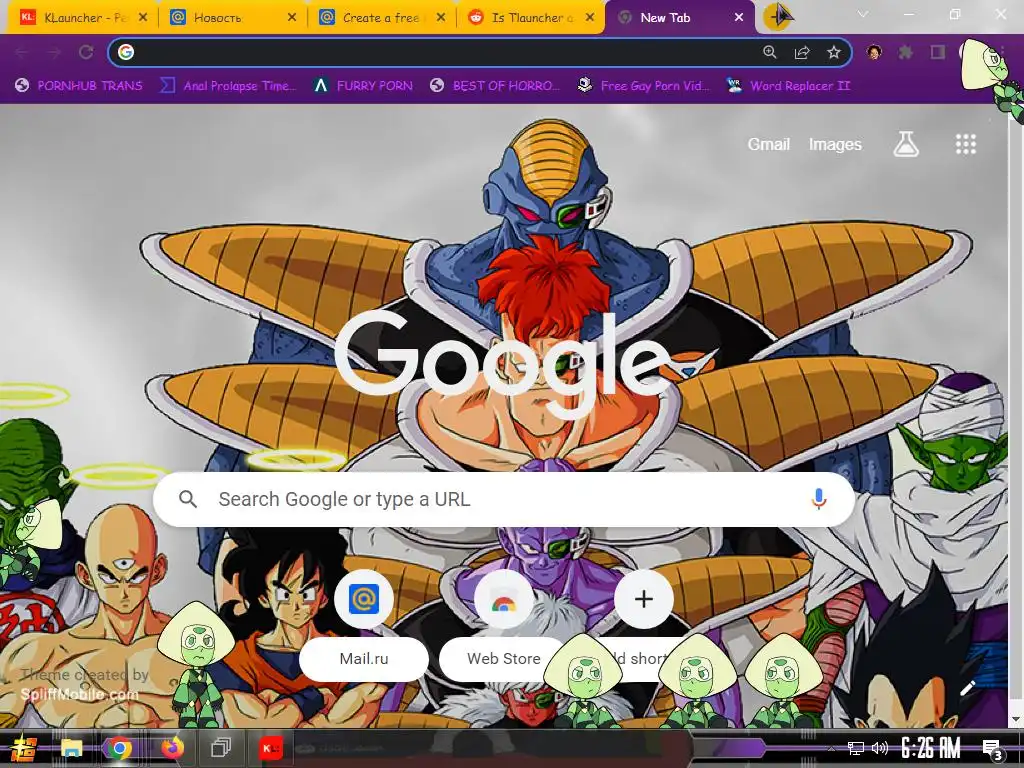Close the Is Tlauncher tab
The width and height of the screenshot is (1024, 768).
[590, 18]
